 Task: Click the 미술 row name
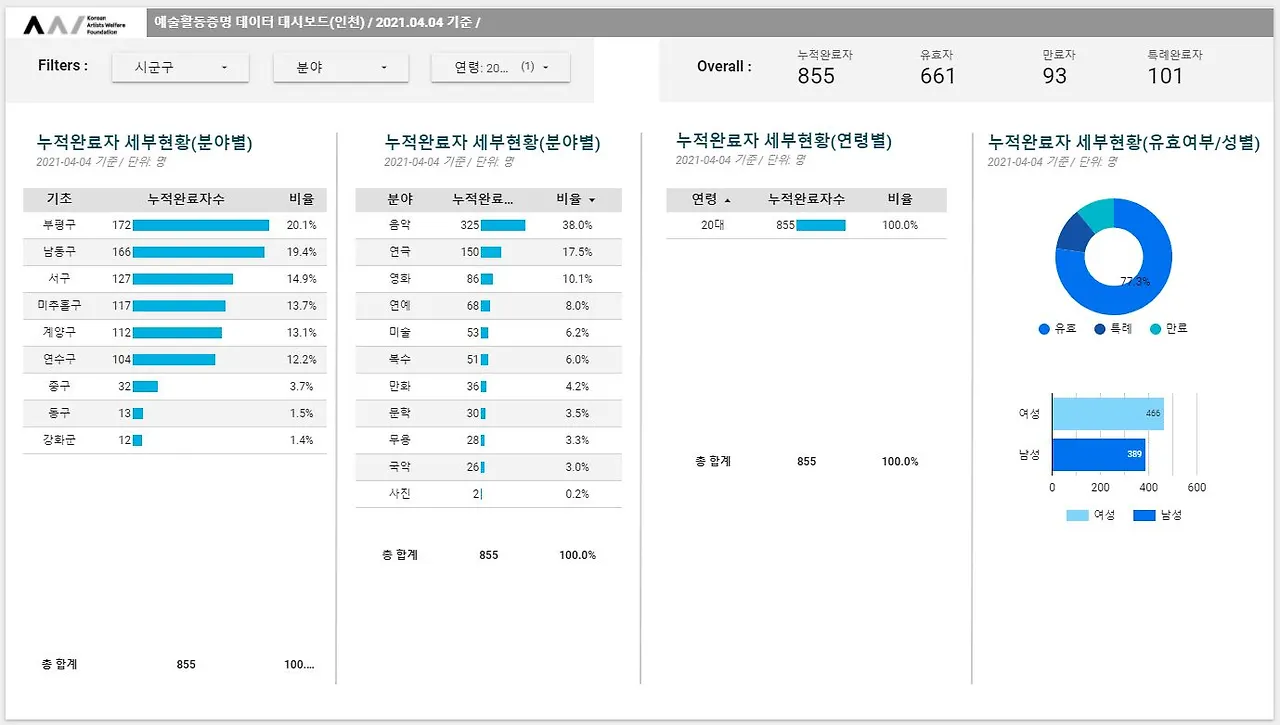[400, 332]
